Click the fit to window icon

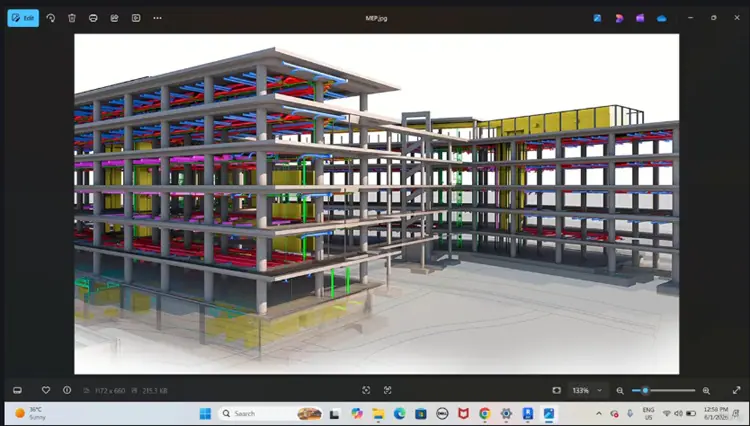point(556,390)
